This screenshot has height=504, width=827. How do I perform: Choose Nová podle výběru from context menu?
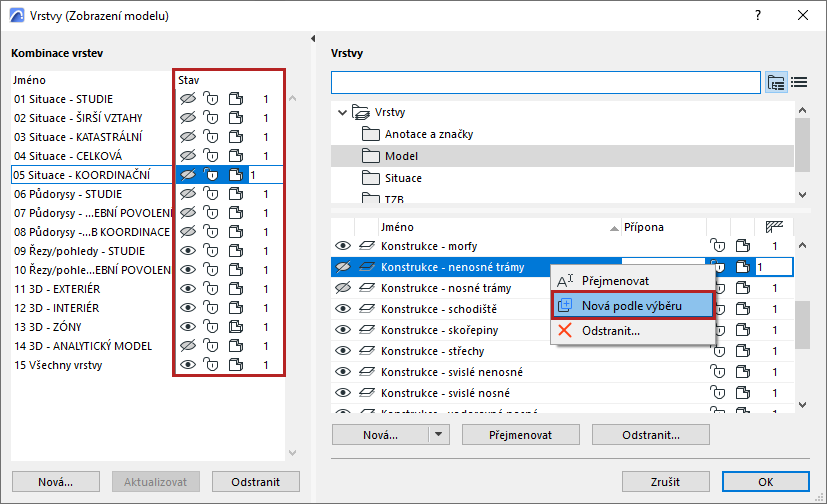point(633,306)
